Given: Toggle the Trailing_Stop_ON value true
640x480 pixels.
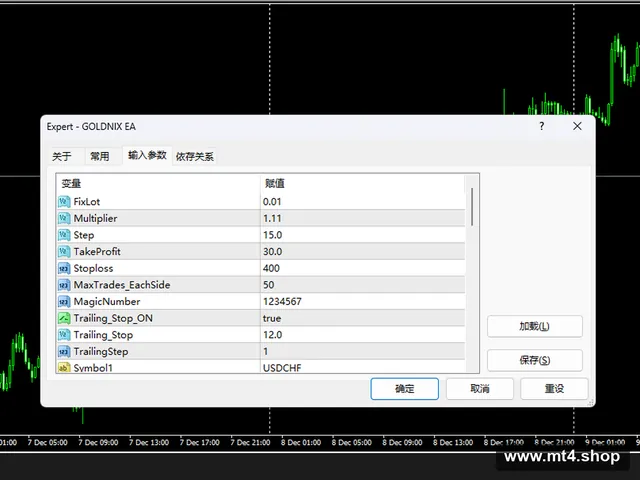Looking at the screenshot, I should tap(272, 318).
